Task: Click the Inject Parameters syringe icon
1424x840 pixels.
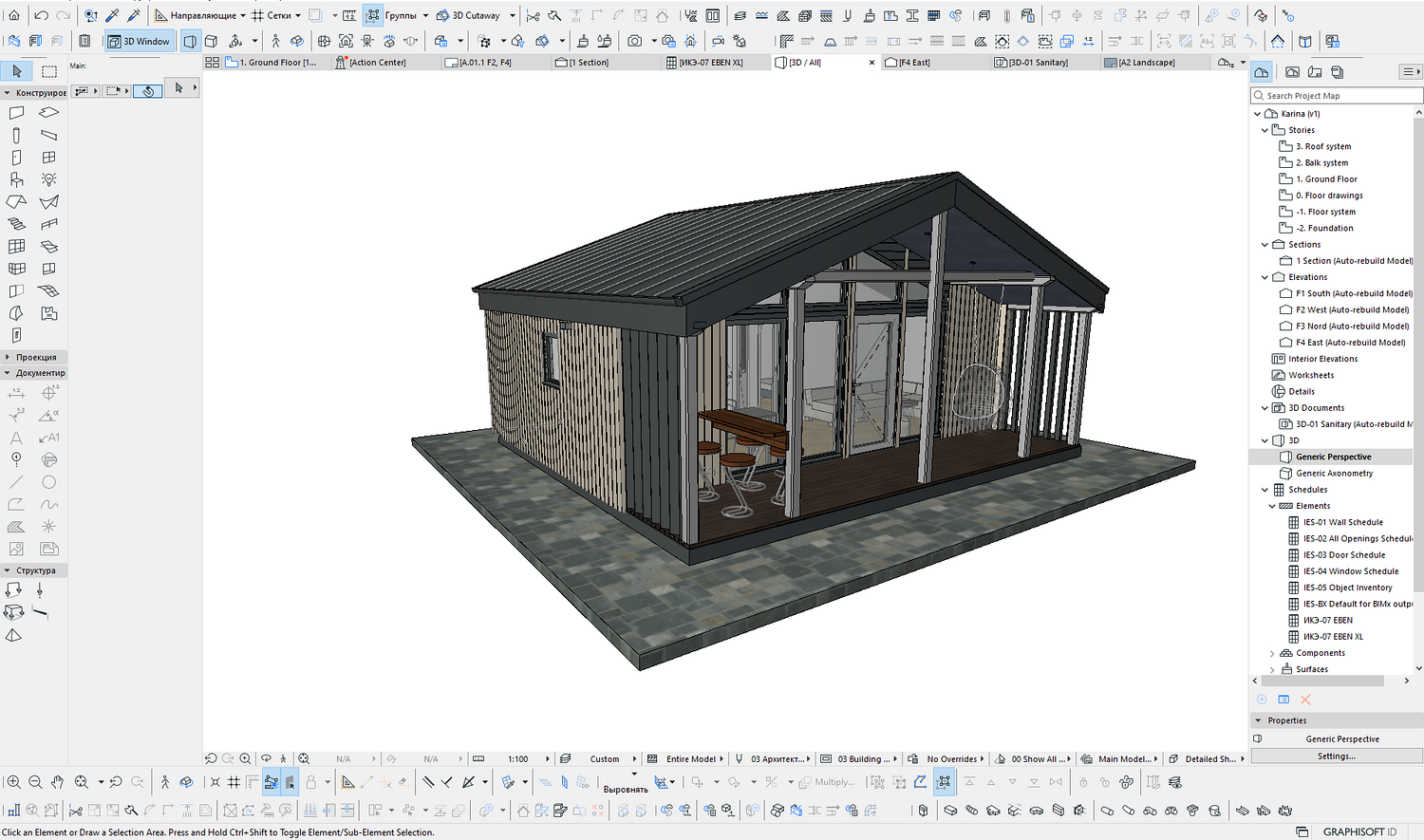Action: coord(134,15)
